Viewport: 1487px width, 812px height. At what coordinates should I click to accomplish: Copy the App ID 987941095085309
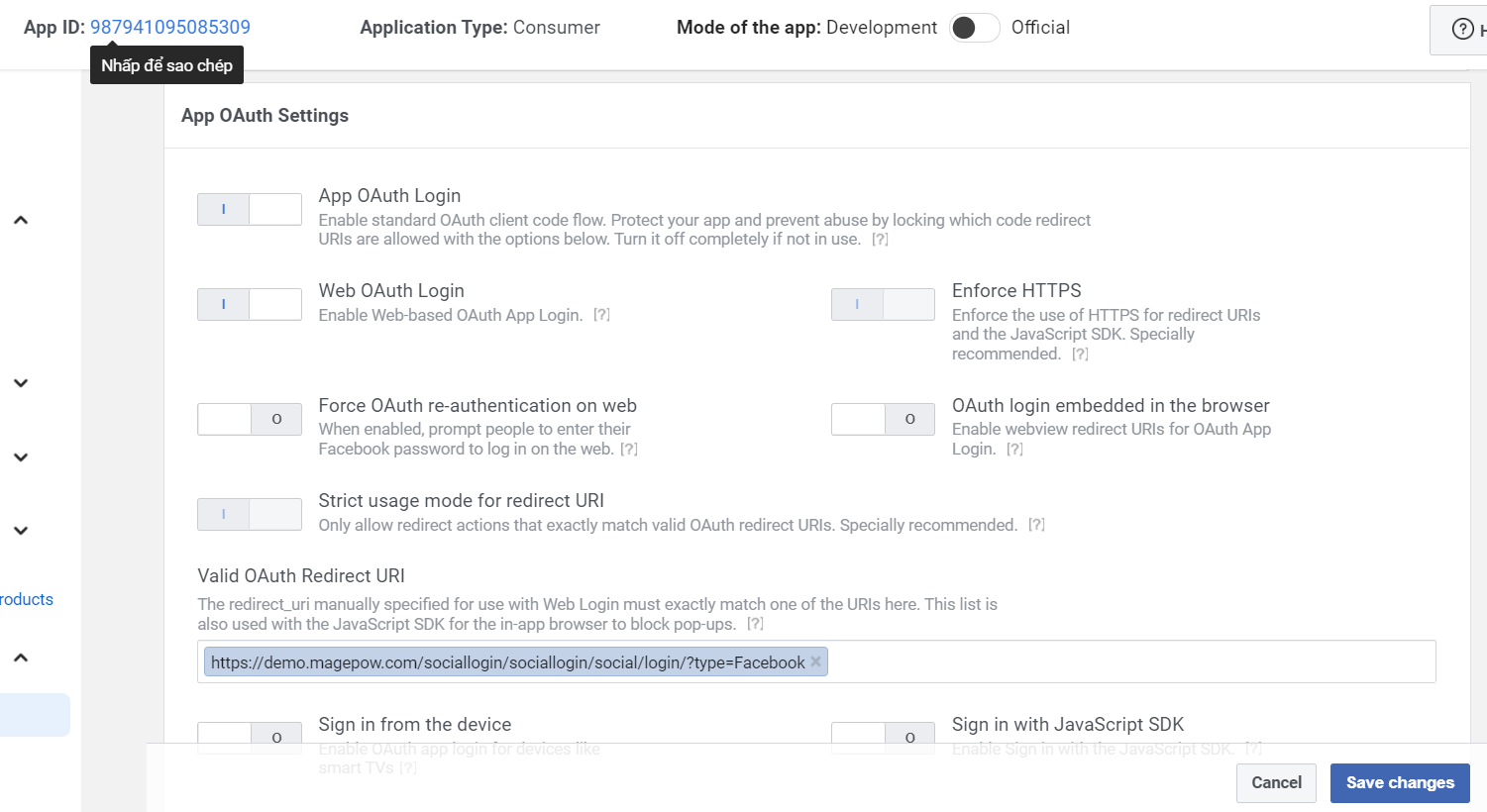click(170, 28)
